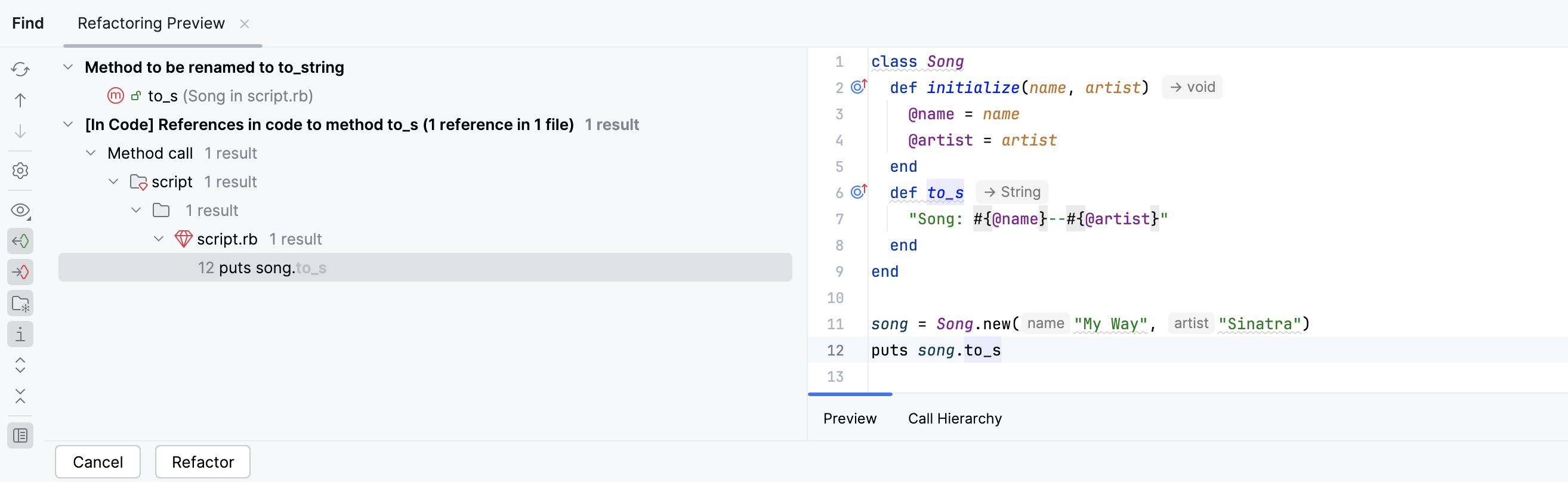The width and height of the screenshot is (1568, 482).
Task: Toggle the show read access arrow button
Action: tap(20, 241)
